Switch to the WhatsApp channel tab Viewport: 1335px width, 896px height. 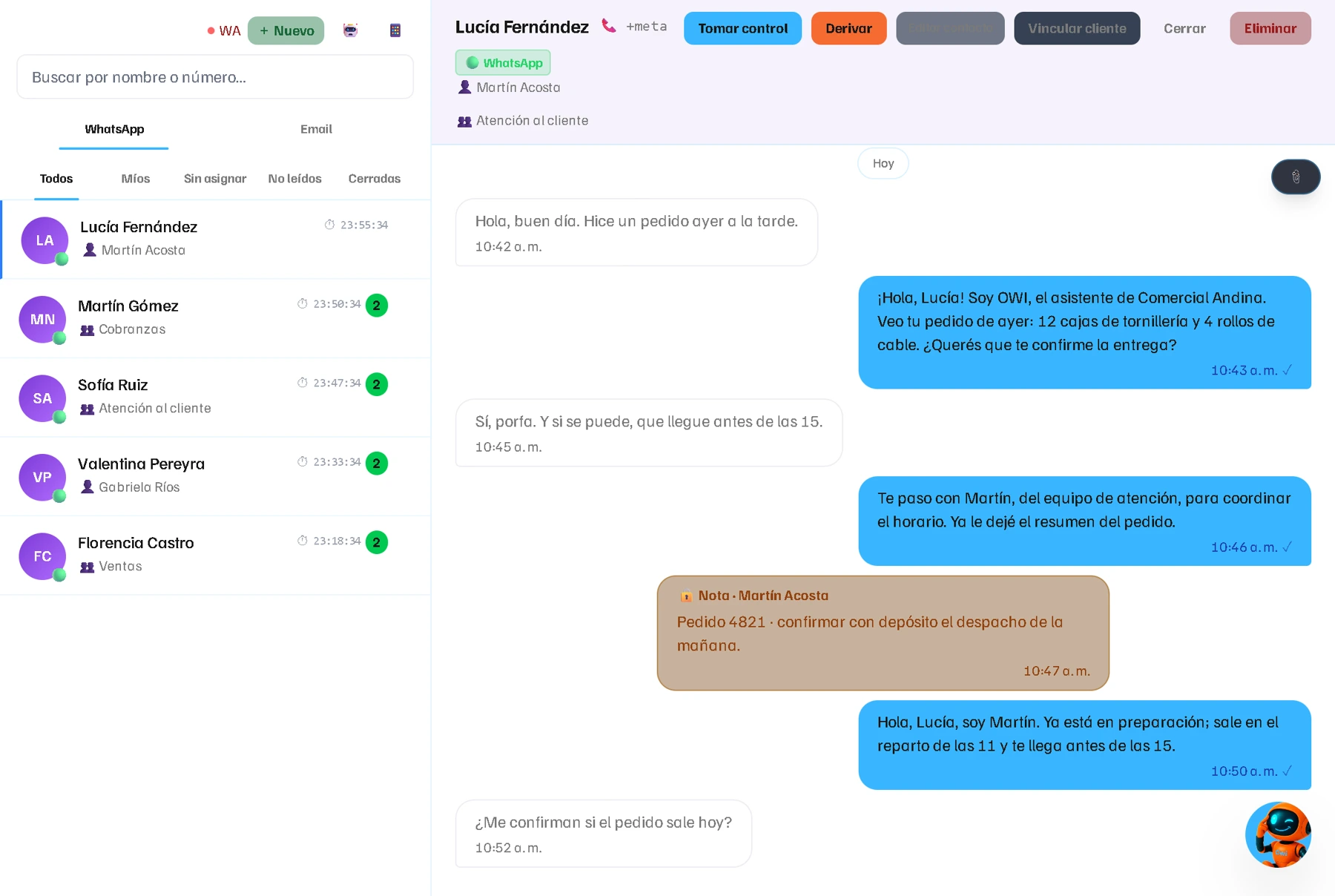[x=114, y=129]
